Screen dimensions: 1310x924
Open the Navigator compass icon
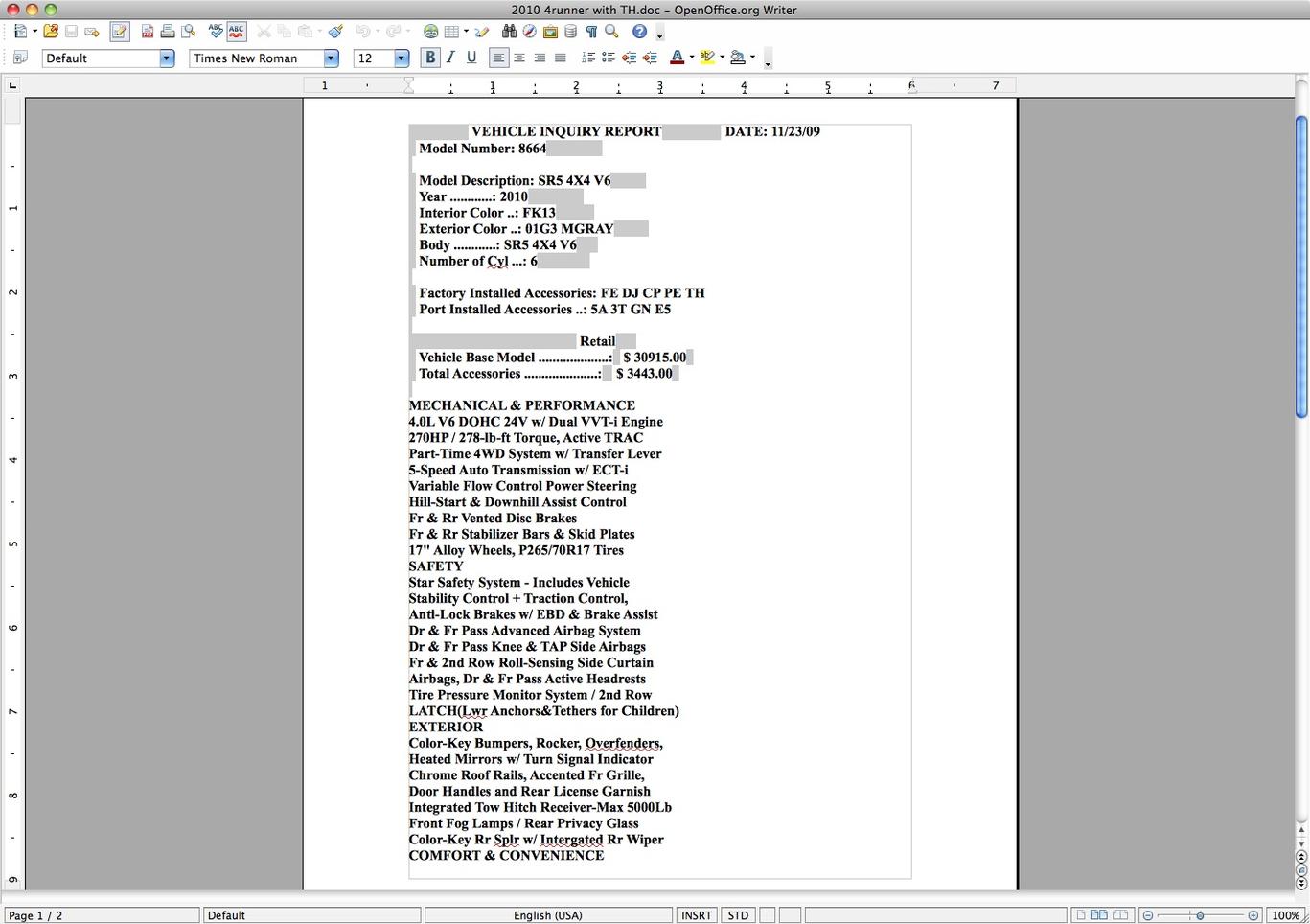(529, 32)
